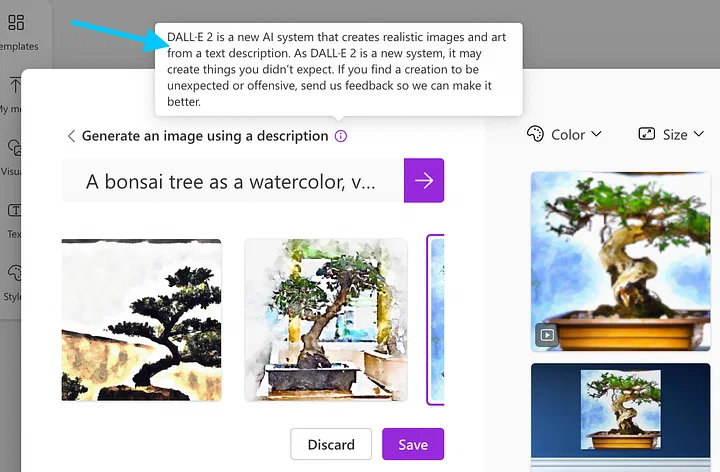Screen dimensions: 720x472
Task: Open the Templates sidebar icon
Action: tap(16, 22)
